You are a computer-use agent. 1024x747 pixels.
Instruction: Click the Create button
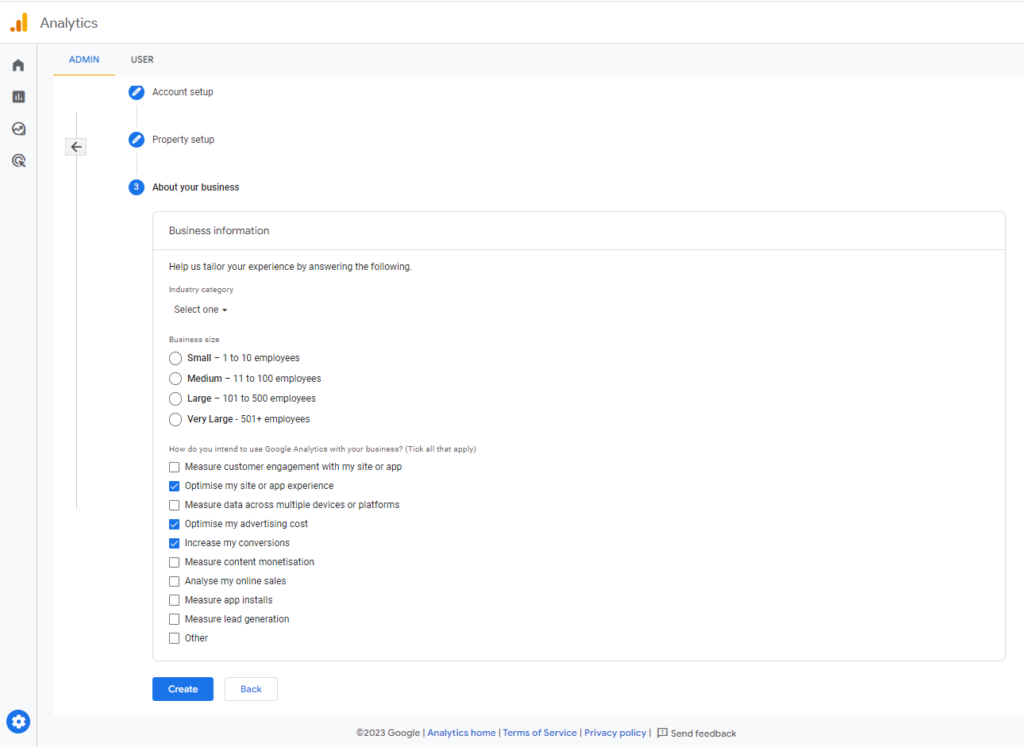point(182,689)
